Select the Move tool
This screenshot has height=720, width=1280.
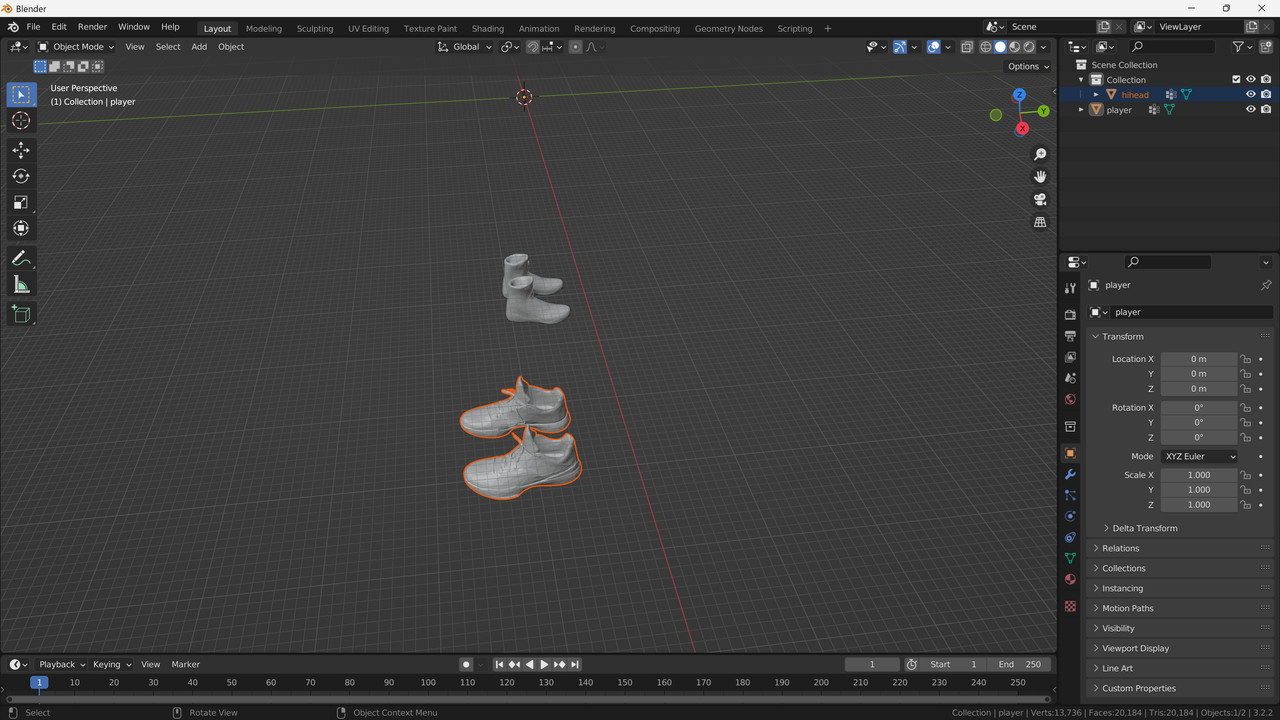tap(21, 150)
